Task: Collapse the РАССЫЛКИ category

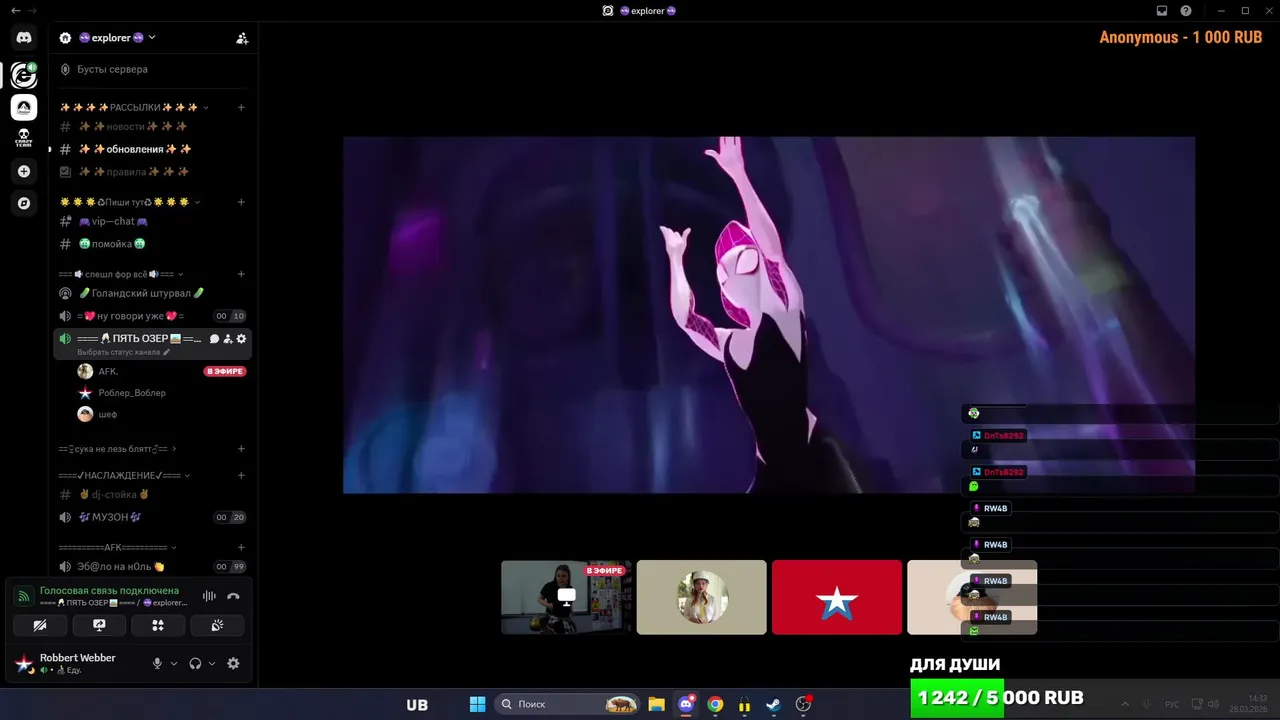Action: pyautogui.click(x=134, y=107)
